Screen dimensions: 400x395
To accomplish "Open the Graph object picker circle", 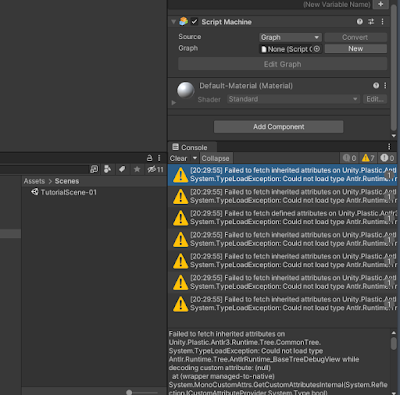I will click(317, 49).
